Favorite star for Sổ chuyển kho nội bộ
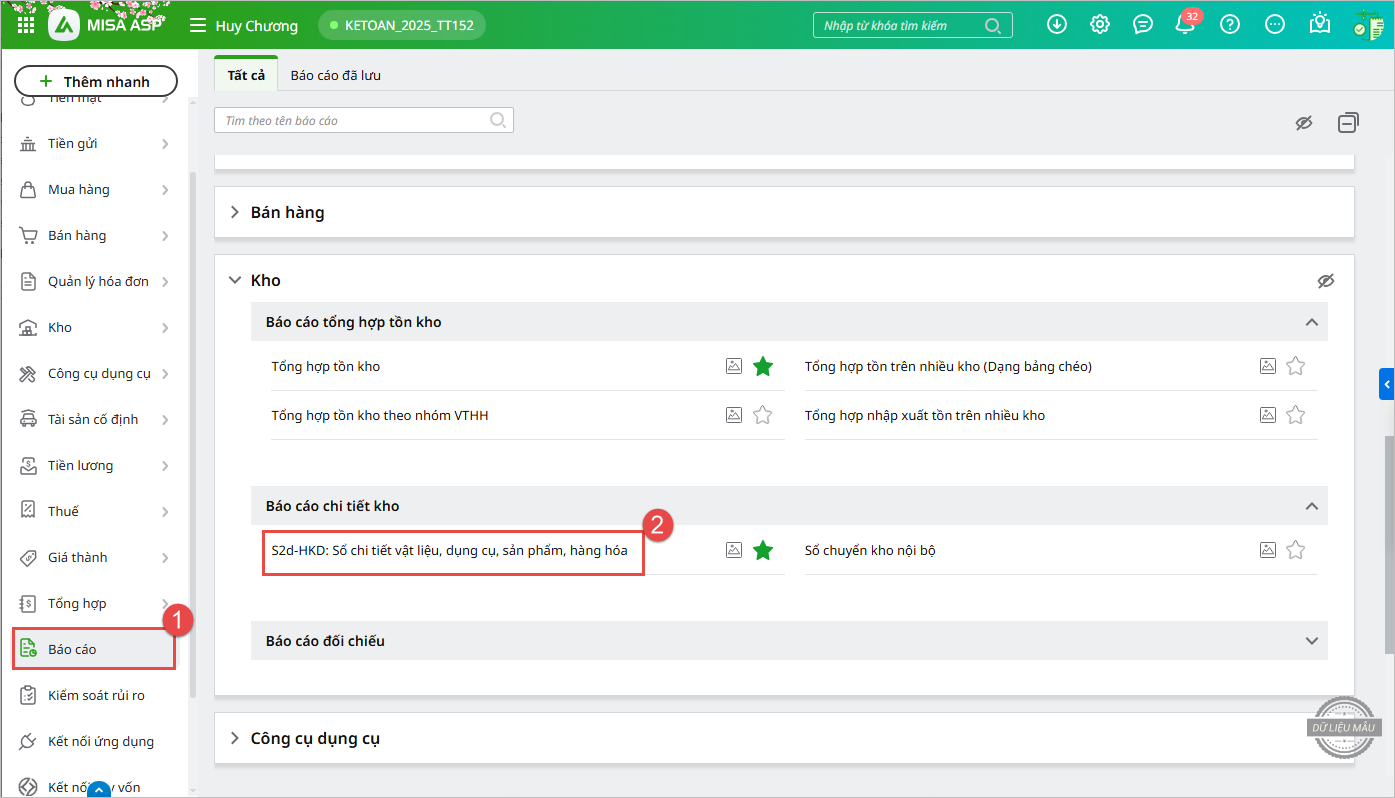 click(1296, 549)
